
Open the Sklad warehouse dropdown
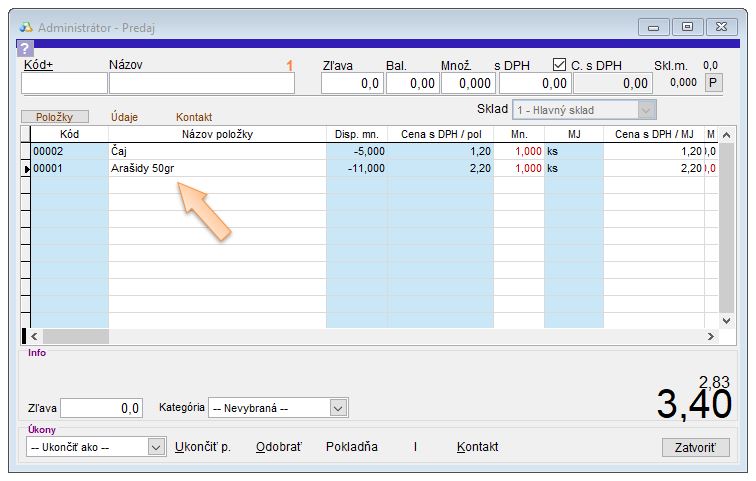click(647, 110)
